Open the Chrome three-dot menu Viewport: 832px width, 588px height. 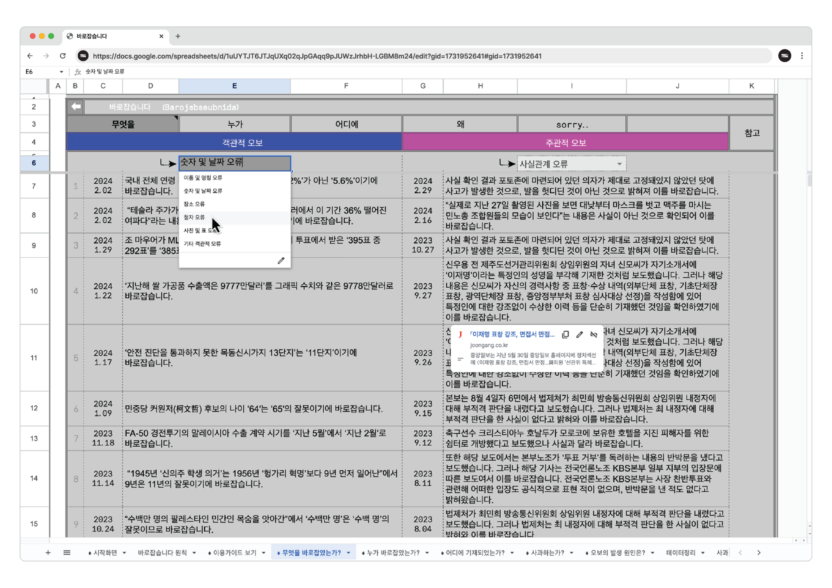tap(801, 56)
